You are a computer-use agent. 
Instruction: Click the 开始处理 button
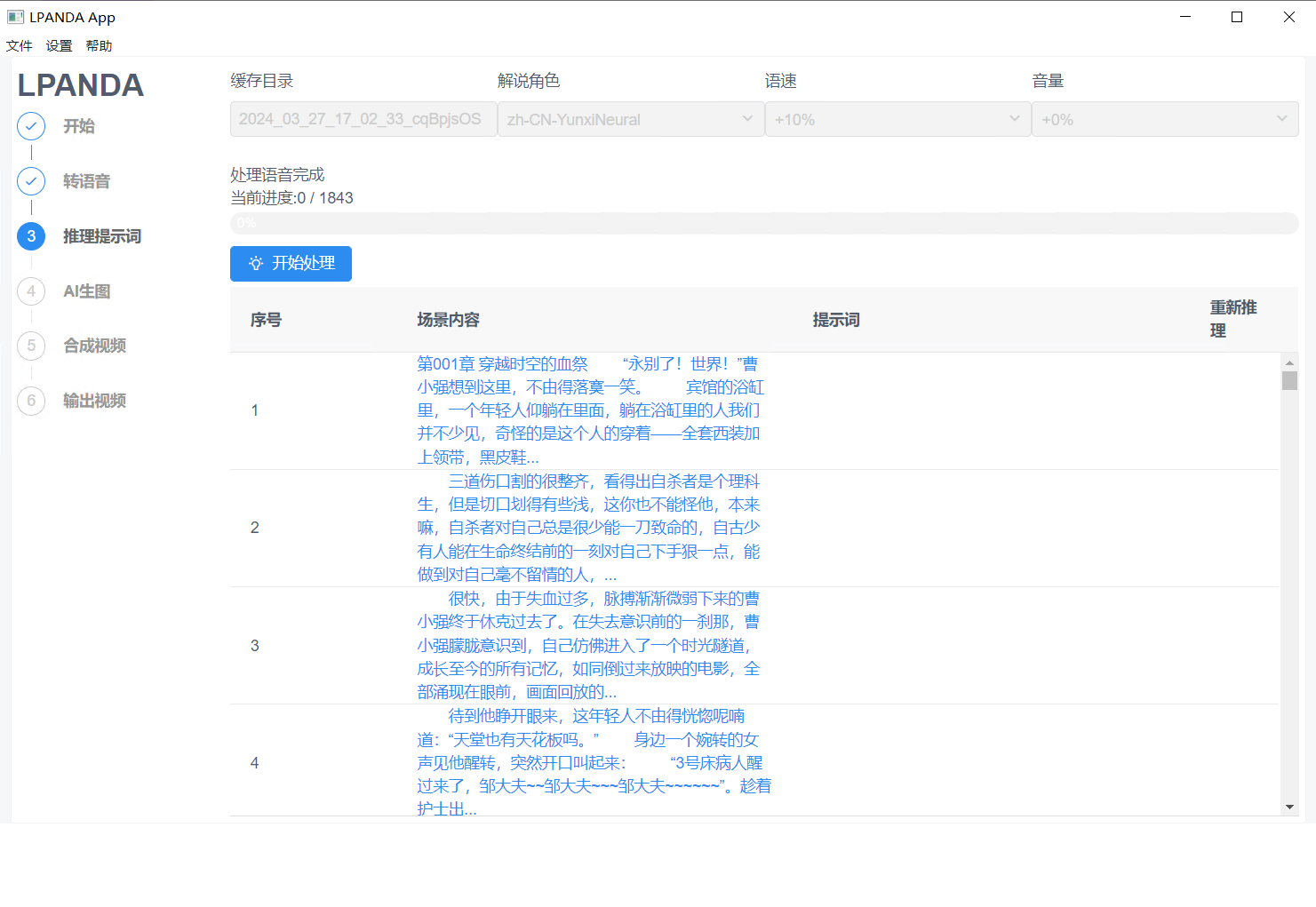point(291,264)
